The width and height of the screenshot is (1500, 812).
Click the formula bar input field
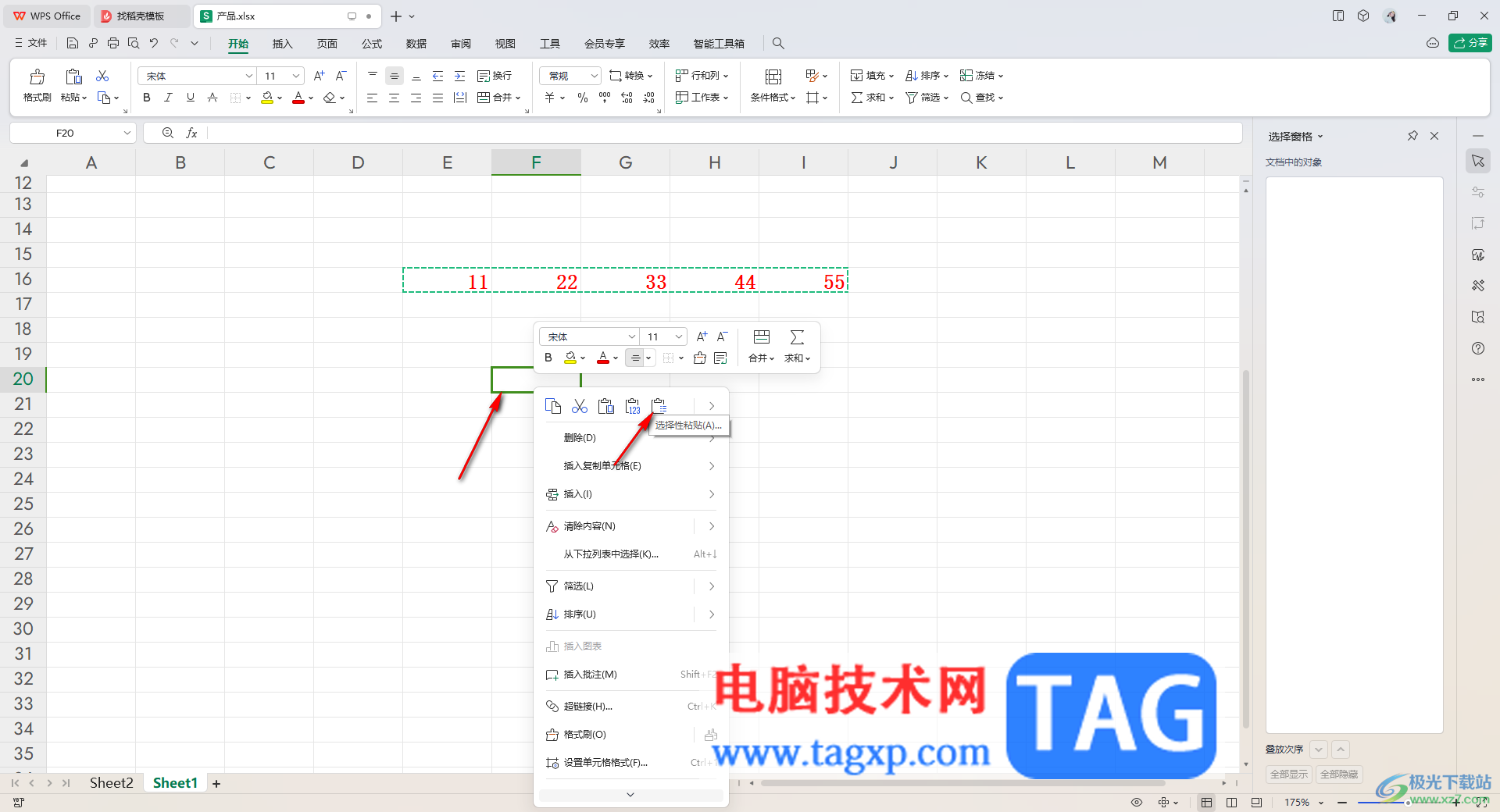[724, 134]
